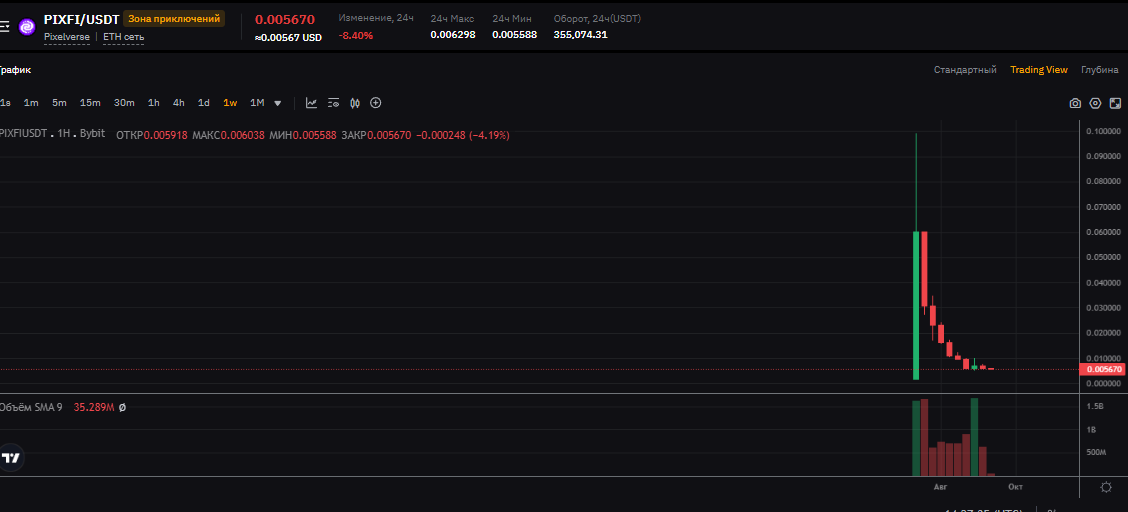Viewport: 1128px width, 512px height.
Task: Select the Trading View chart tab
Action: 1038,70
